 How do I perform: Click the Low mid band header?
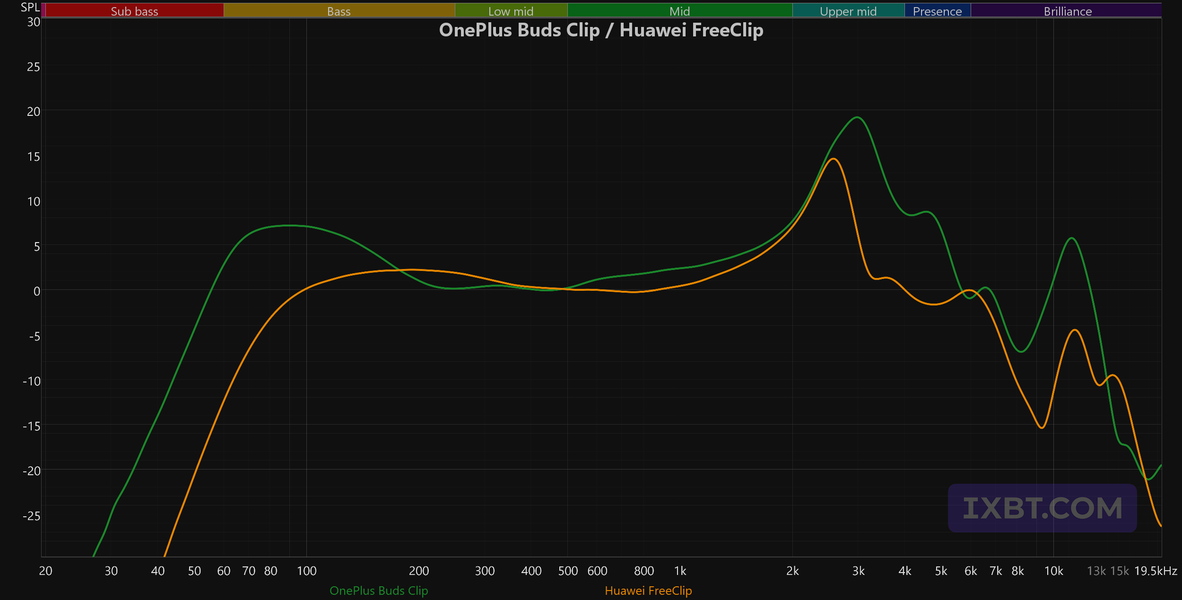(x=510, y=11)
